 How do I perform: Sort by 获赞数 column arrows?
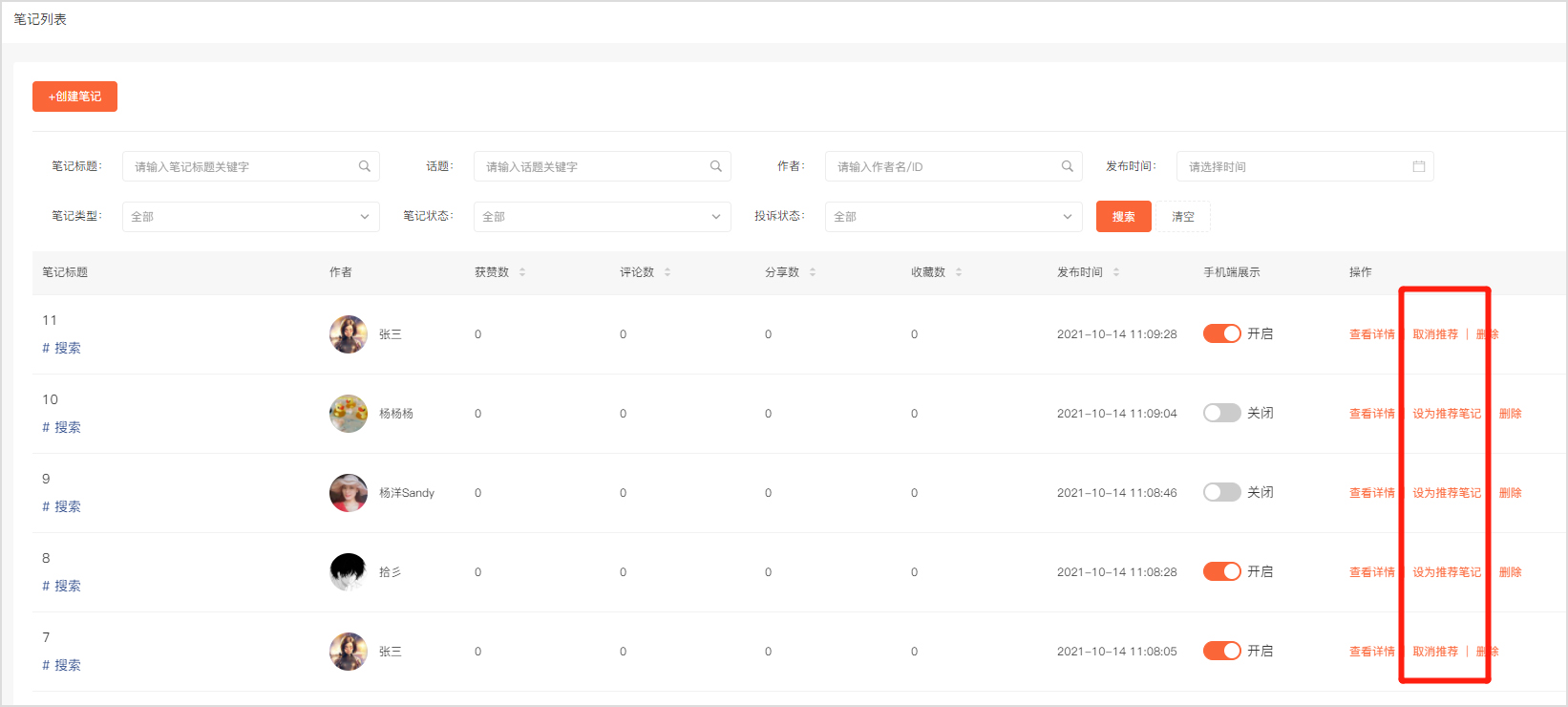point(522,272)
